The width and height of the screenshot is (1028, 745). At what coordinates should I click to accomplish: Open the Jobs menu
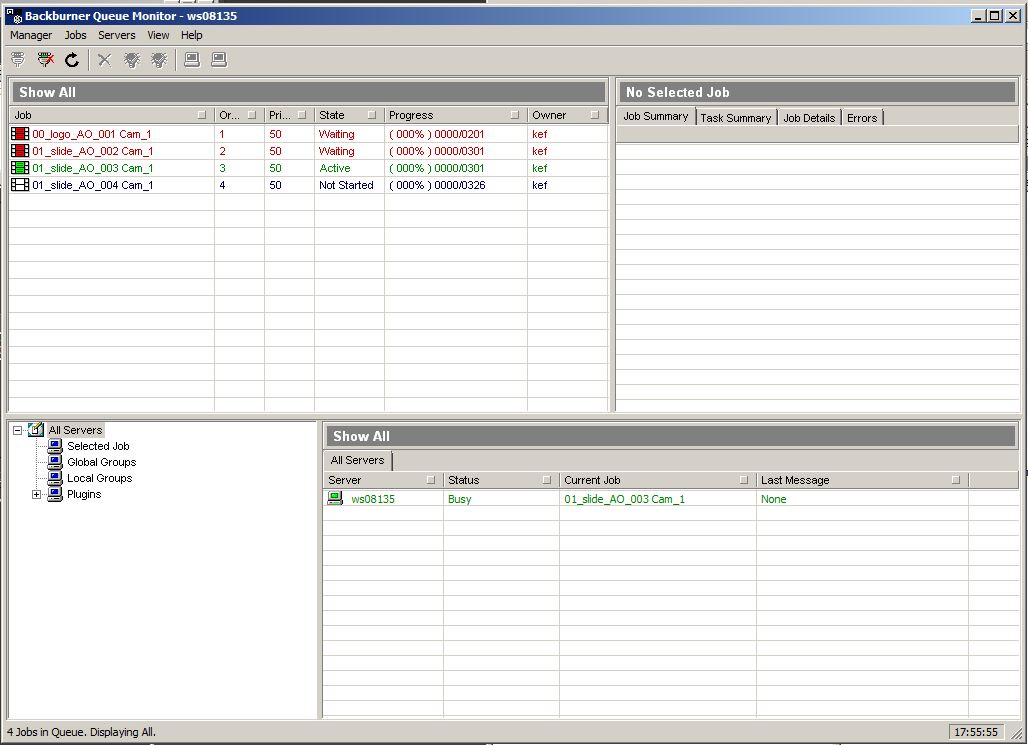[x=75, y=35]
